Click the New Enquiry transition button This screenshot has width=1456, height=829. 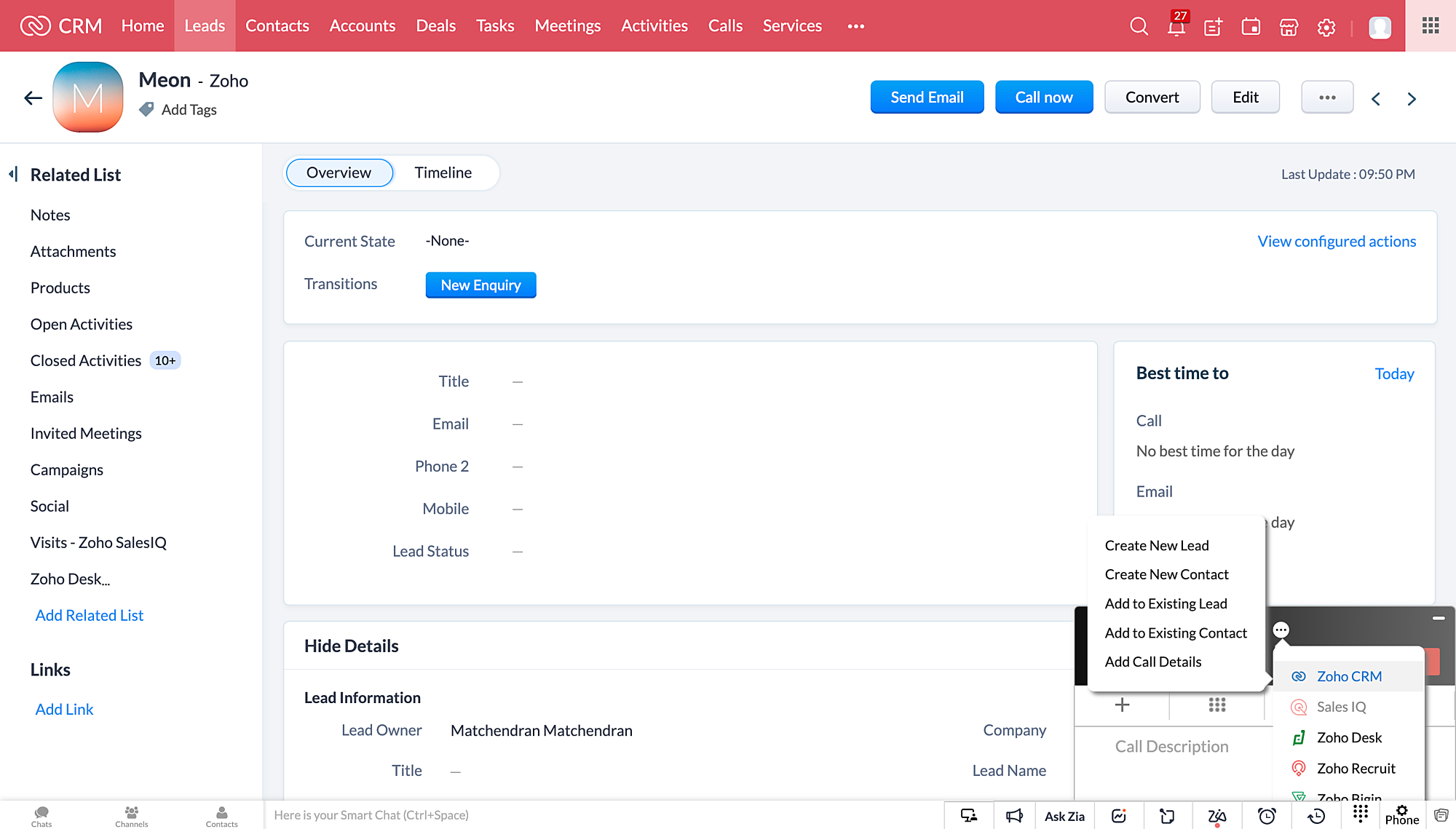tap(480, 285)
